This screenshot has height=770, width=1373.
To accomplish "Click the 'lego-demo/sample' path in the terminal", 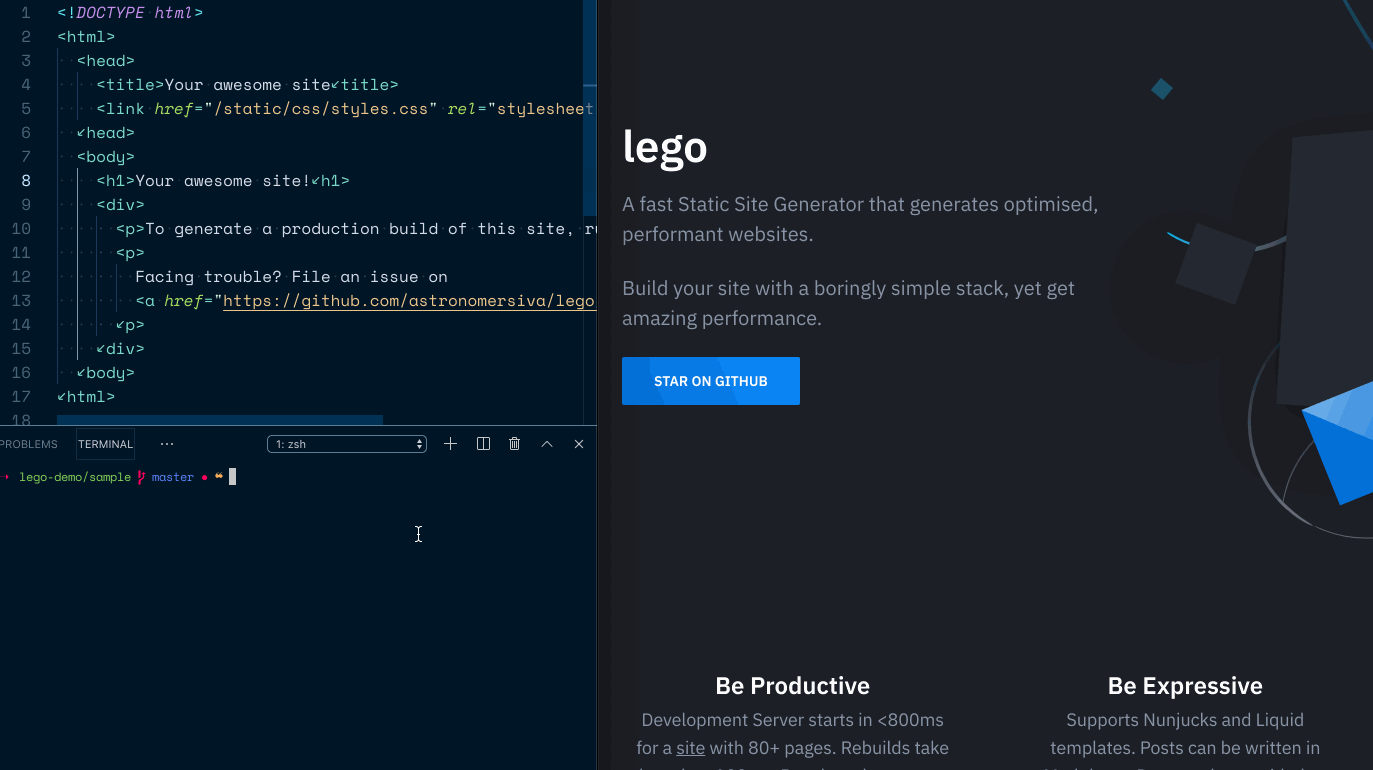I will 75,477.
